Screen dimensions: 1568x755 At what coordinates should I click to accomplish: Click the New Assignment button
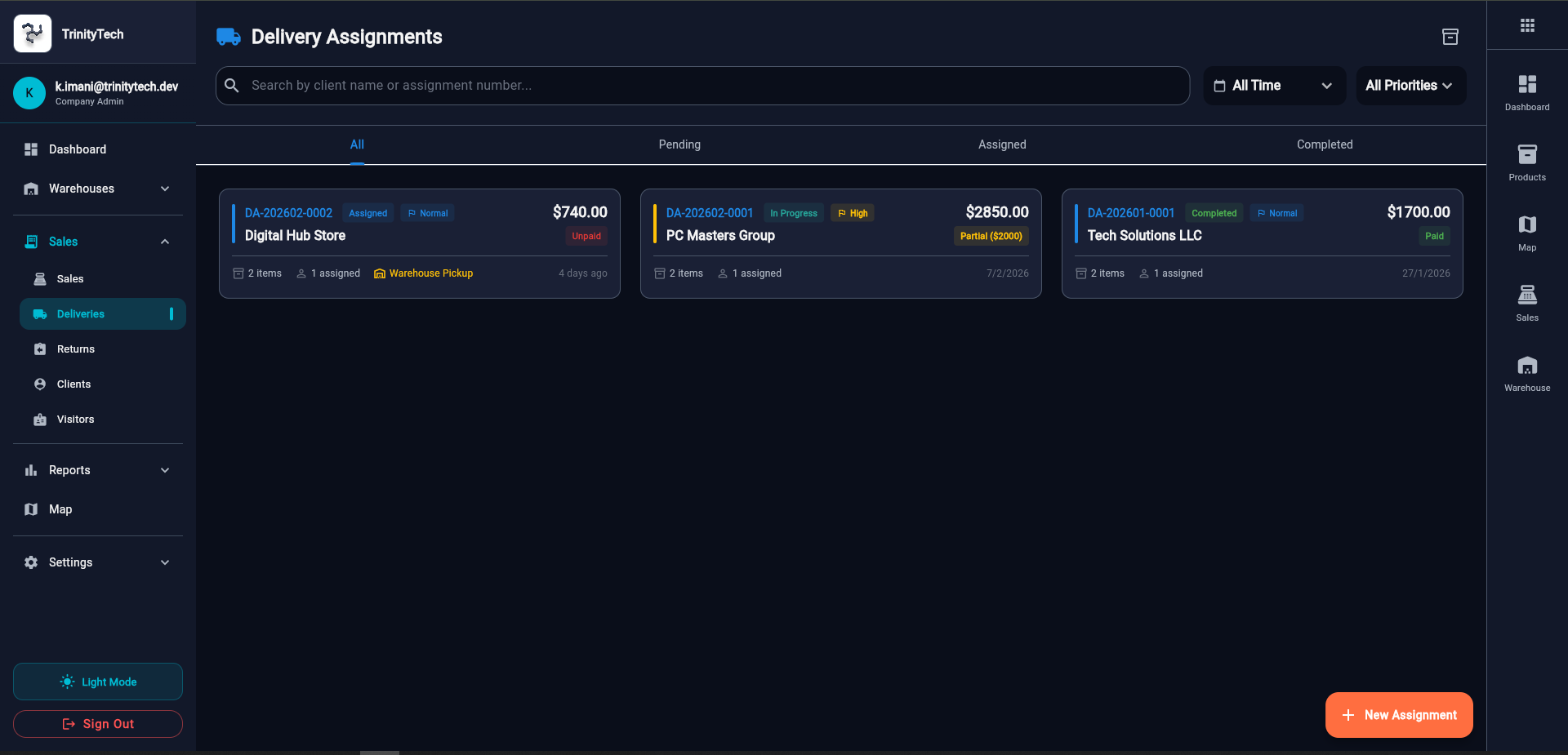tap(1398, 715)
